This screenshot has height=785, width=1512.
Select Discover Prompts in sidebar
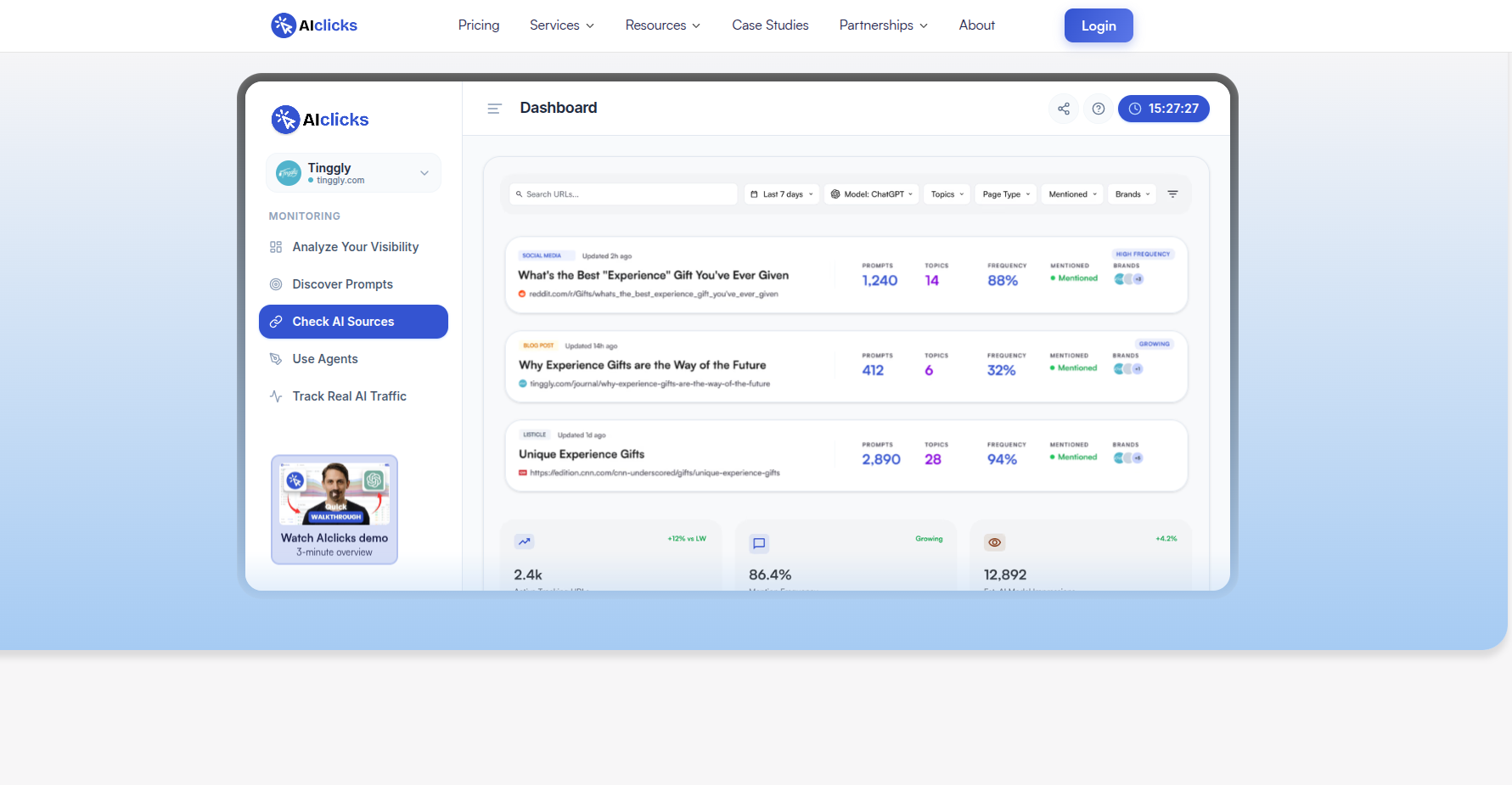click(353, 284)
